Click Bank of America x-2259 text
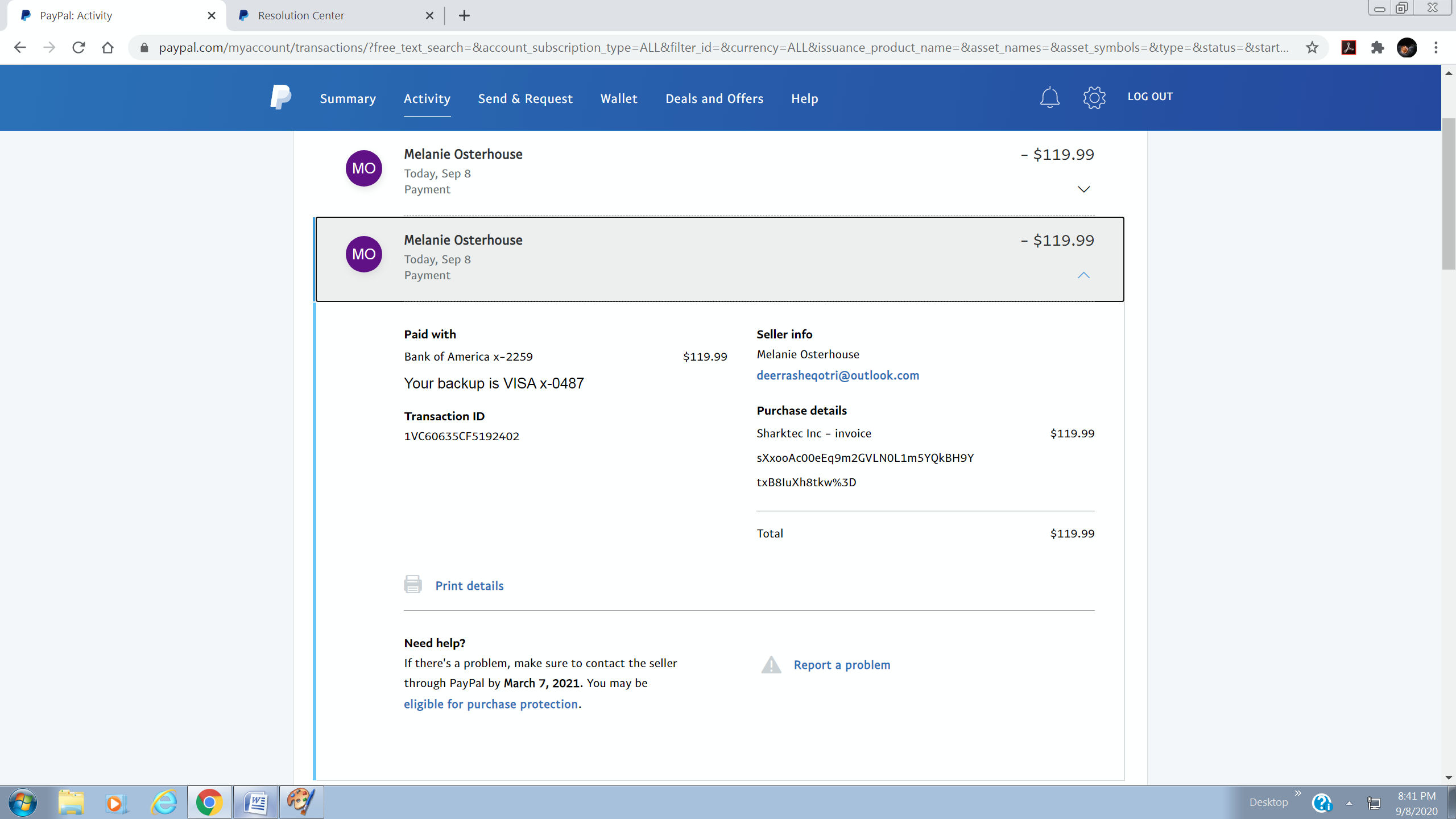Viewport: 1456px width, 819px height. [x=468, y=357]
